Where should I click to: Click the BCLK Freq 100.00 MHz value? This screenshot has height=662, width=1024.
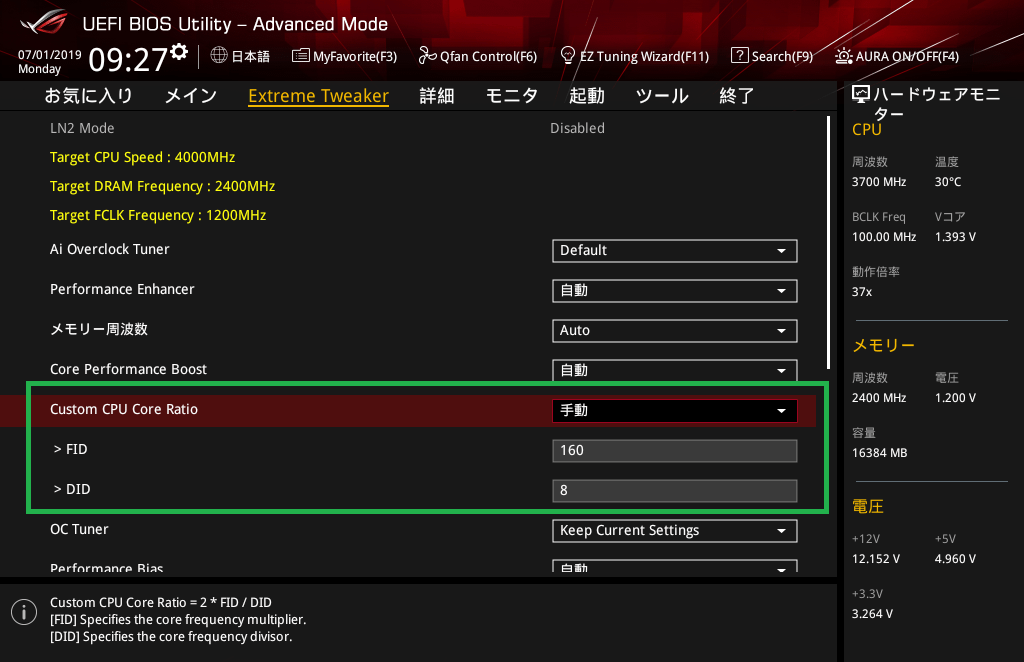[884, 236]
